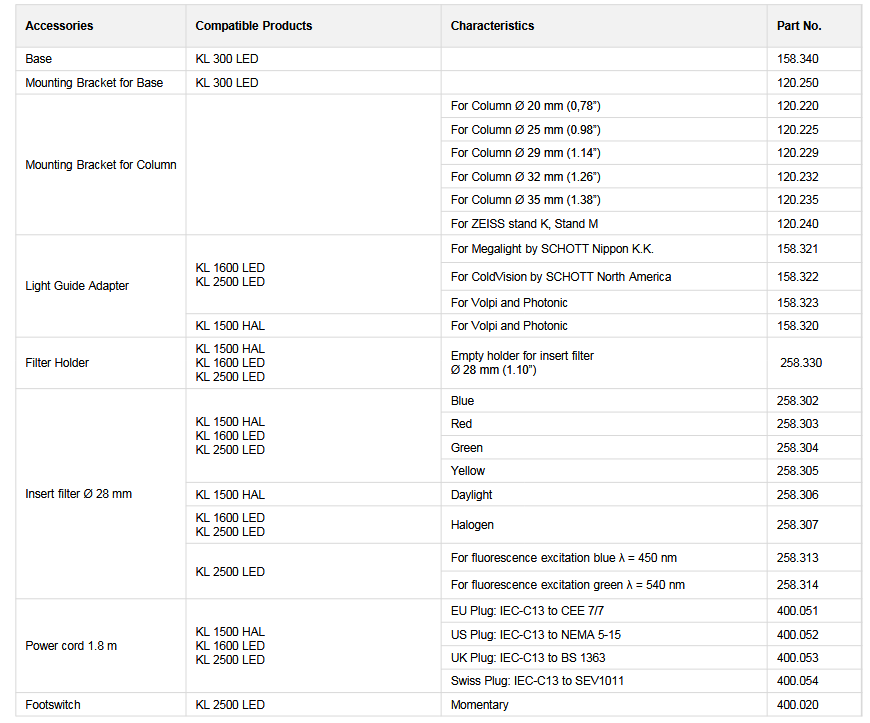Click the Footswitch row label
This screenshot has width=870, height=723.
53,705
